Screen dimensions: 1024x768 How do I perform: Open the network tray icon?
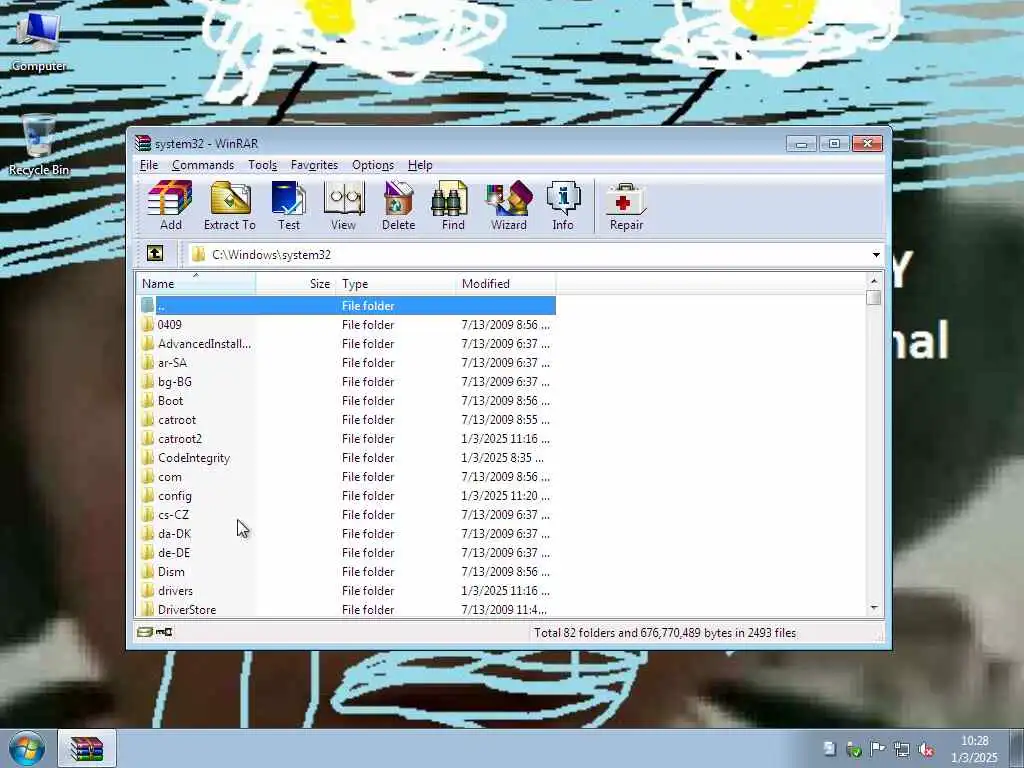(x=902, y=750)
